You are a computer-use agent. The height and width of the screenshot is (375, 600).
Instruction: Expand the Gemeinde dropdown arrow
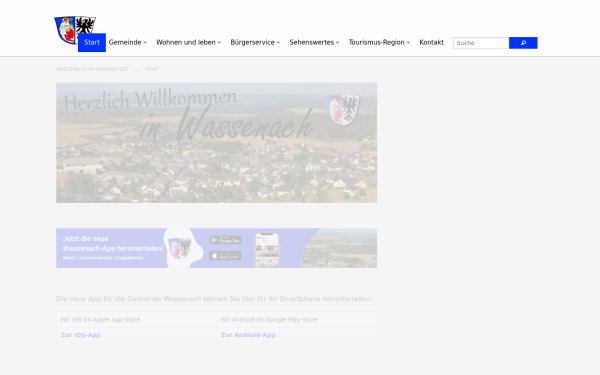pos(145,43)
